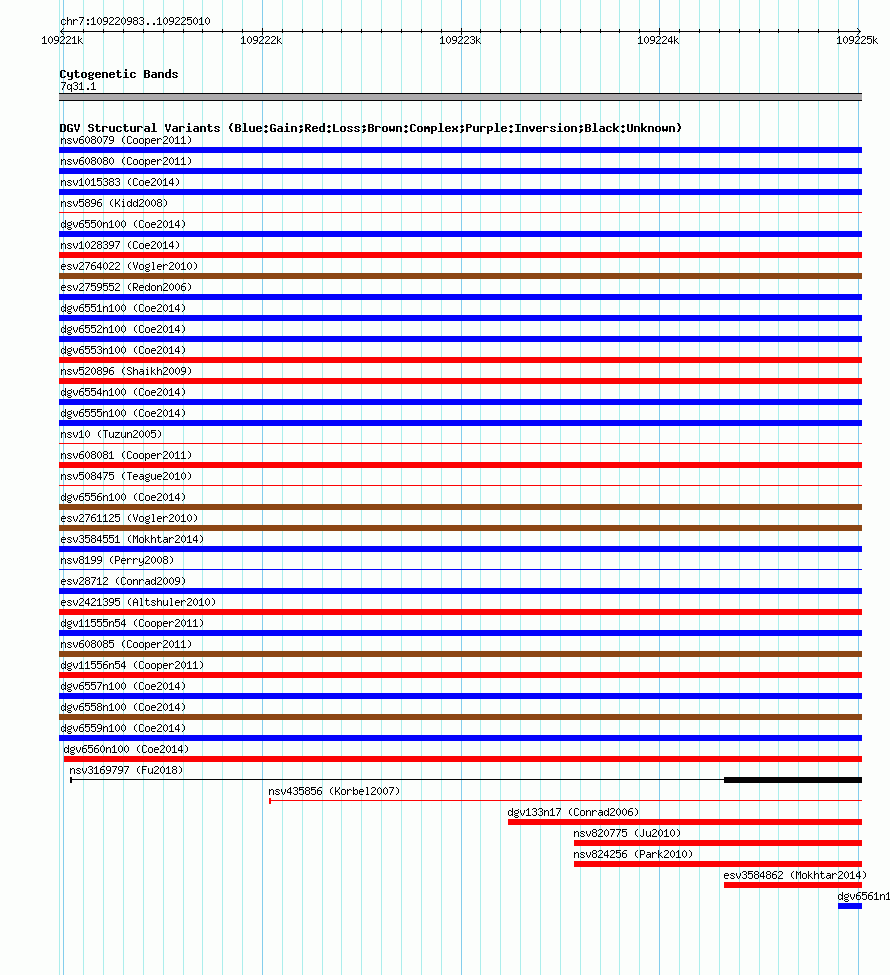Viewport: 890px width, 975px height.
Task: Click dgv11556n54 (Cooper2011) label
Action: point(132,665)
